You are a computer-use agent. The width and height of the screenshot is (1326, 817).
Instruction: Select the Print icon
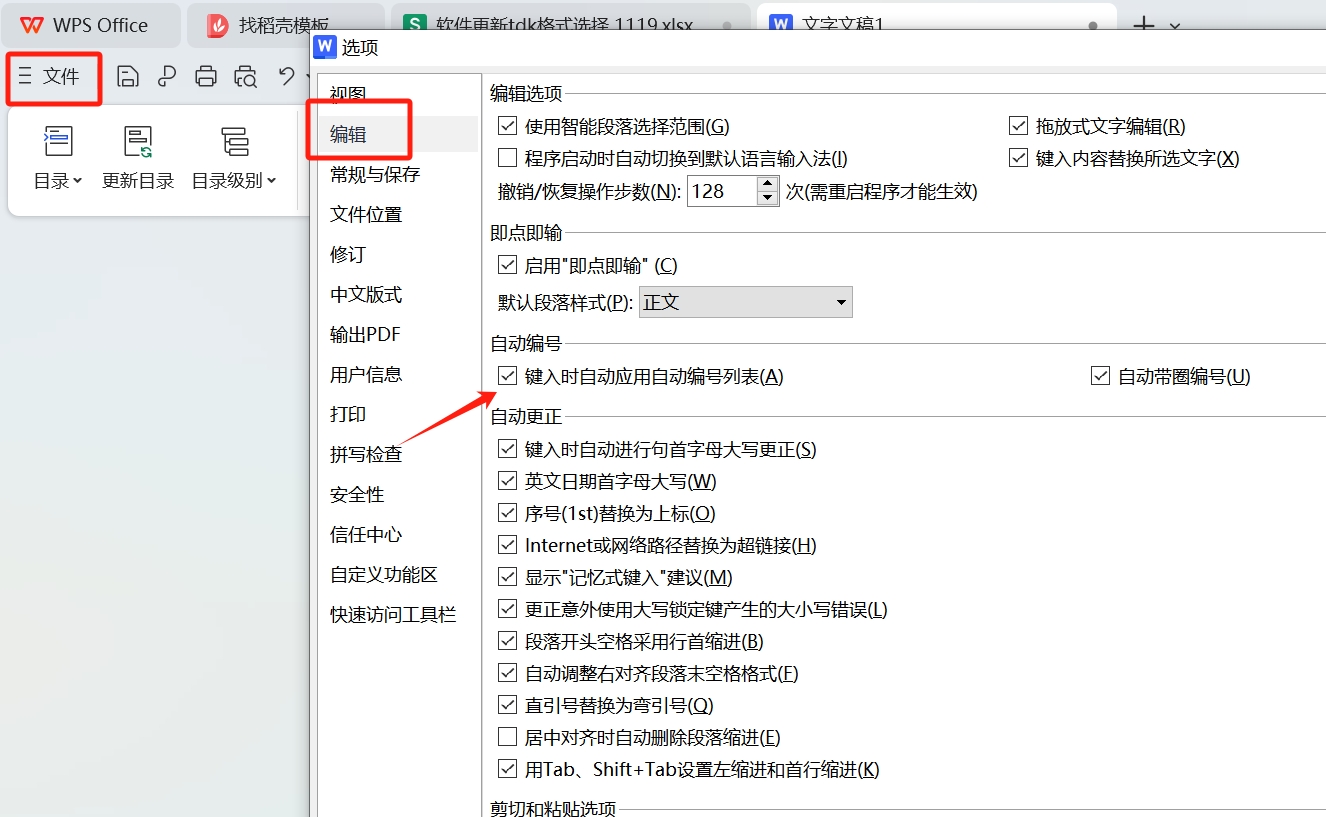point(205,76)
